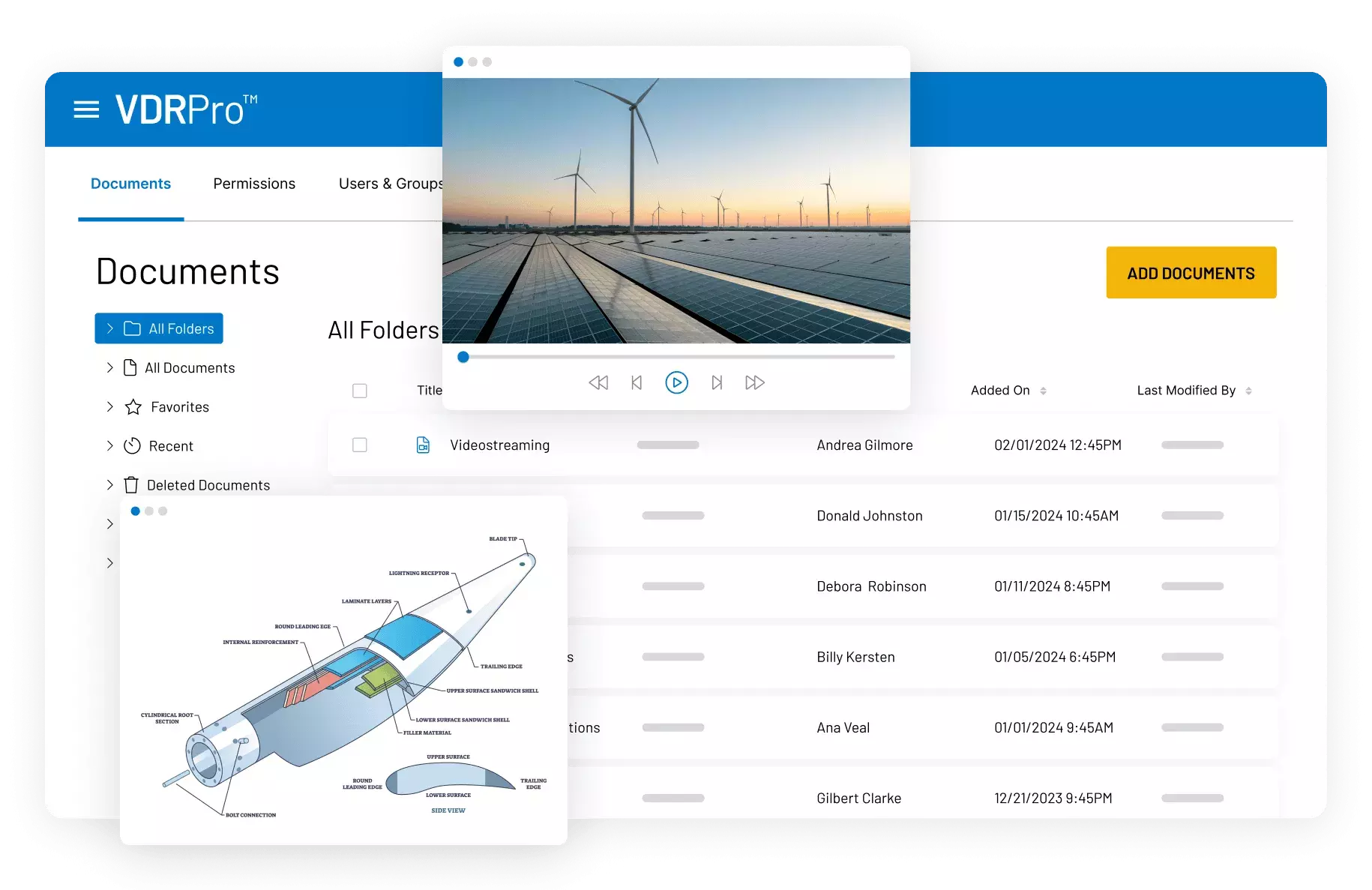1372x890 pixels.
Task: Click the video progress slider handle
Action: click(463, 357)
